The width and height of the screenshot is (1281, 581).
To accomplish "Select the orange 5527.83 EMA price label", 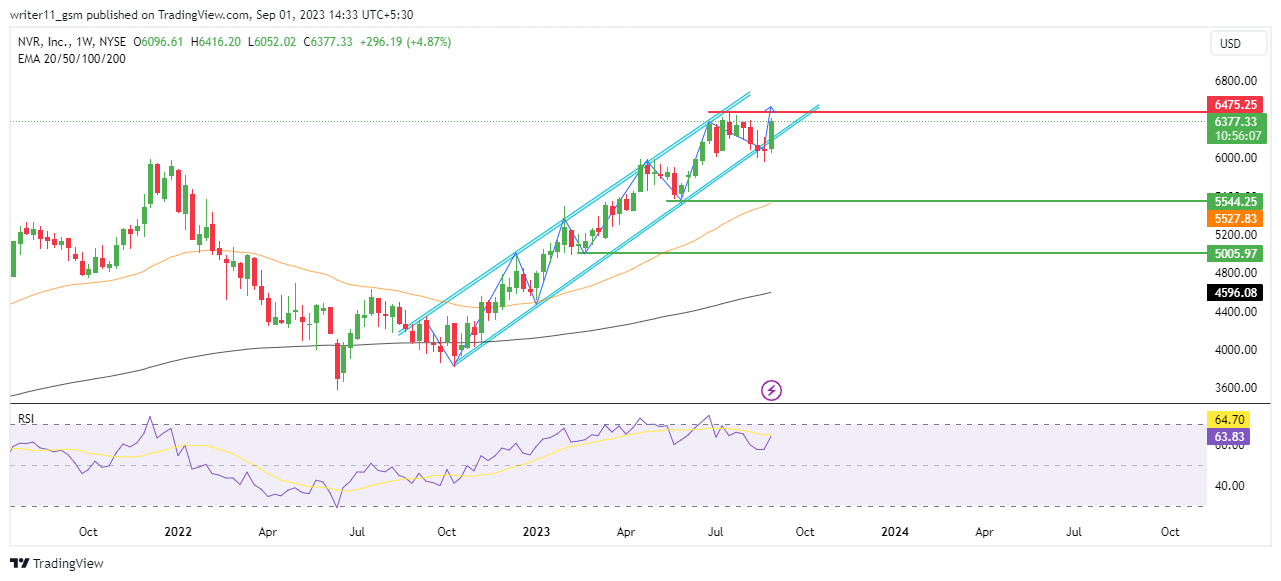I will pyautogui.click(x=1236, y=217).
